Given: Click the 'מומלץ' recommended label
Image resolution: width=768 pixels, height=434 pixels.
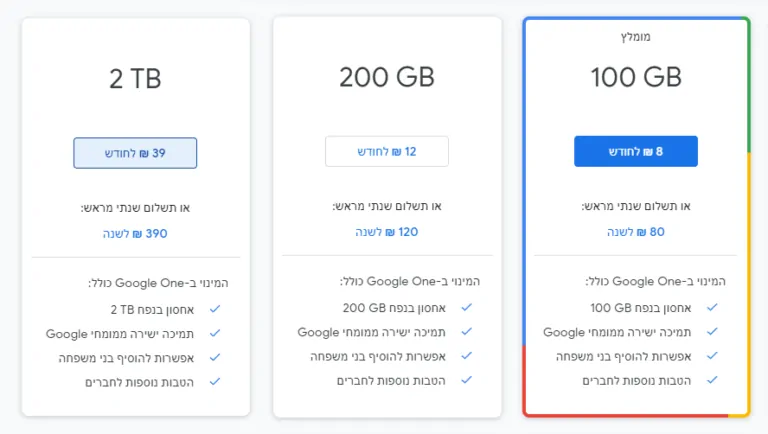Looking at the screenshot, I should (636, 37).
